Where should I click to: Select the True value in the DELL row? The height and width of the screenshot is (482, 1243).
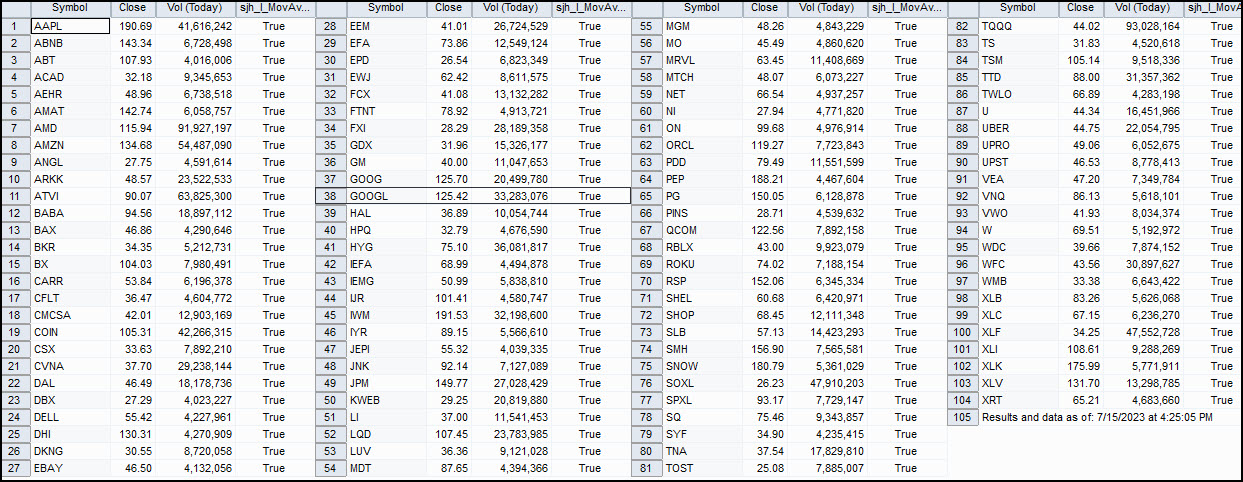tap(274, 417)
